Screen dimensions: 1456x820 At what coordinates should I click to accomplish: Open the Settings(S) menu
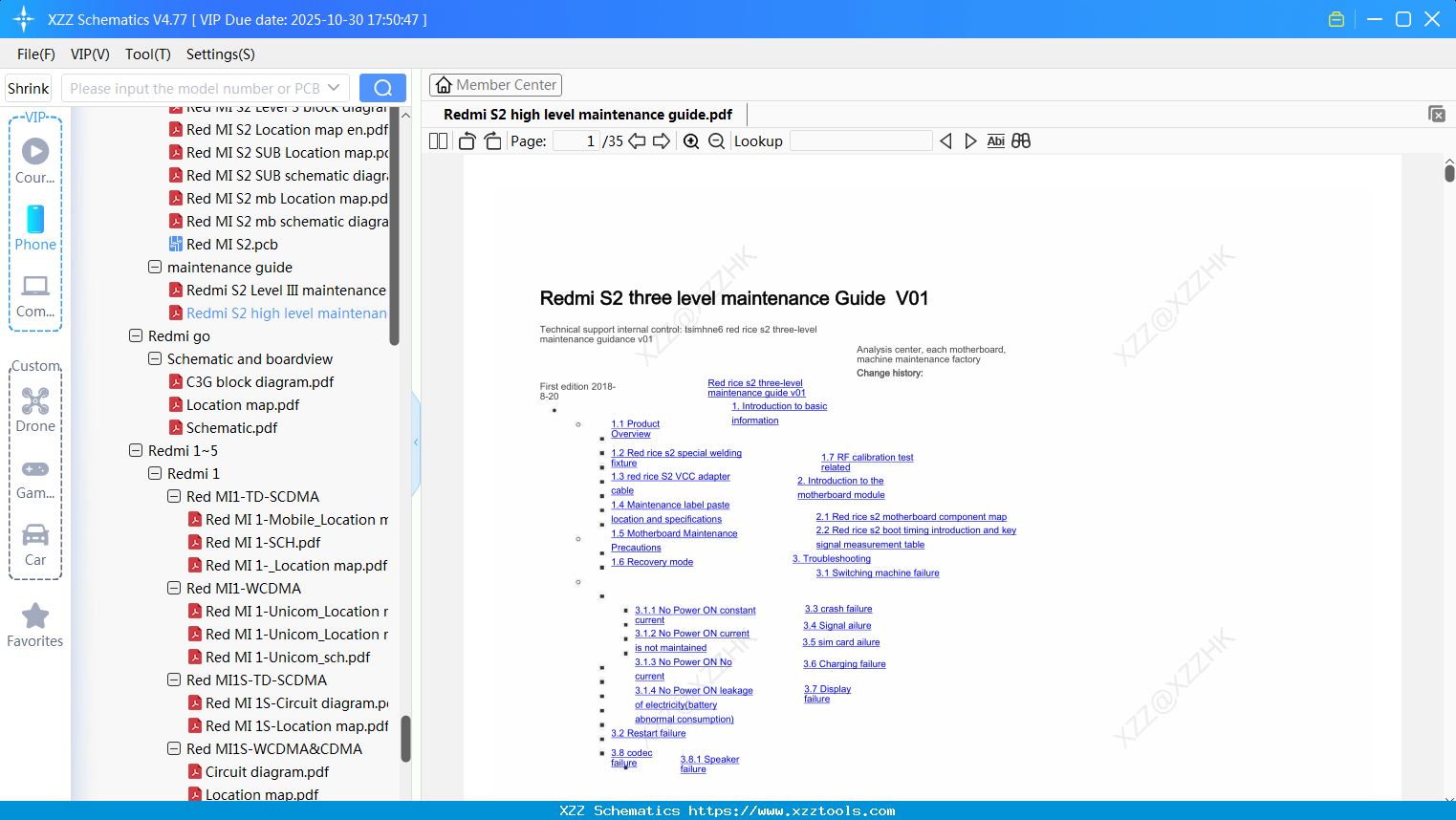click(x=221, y=54)
